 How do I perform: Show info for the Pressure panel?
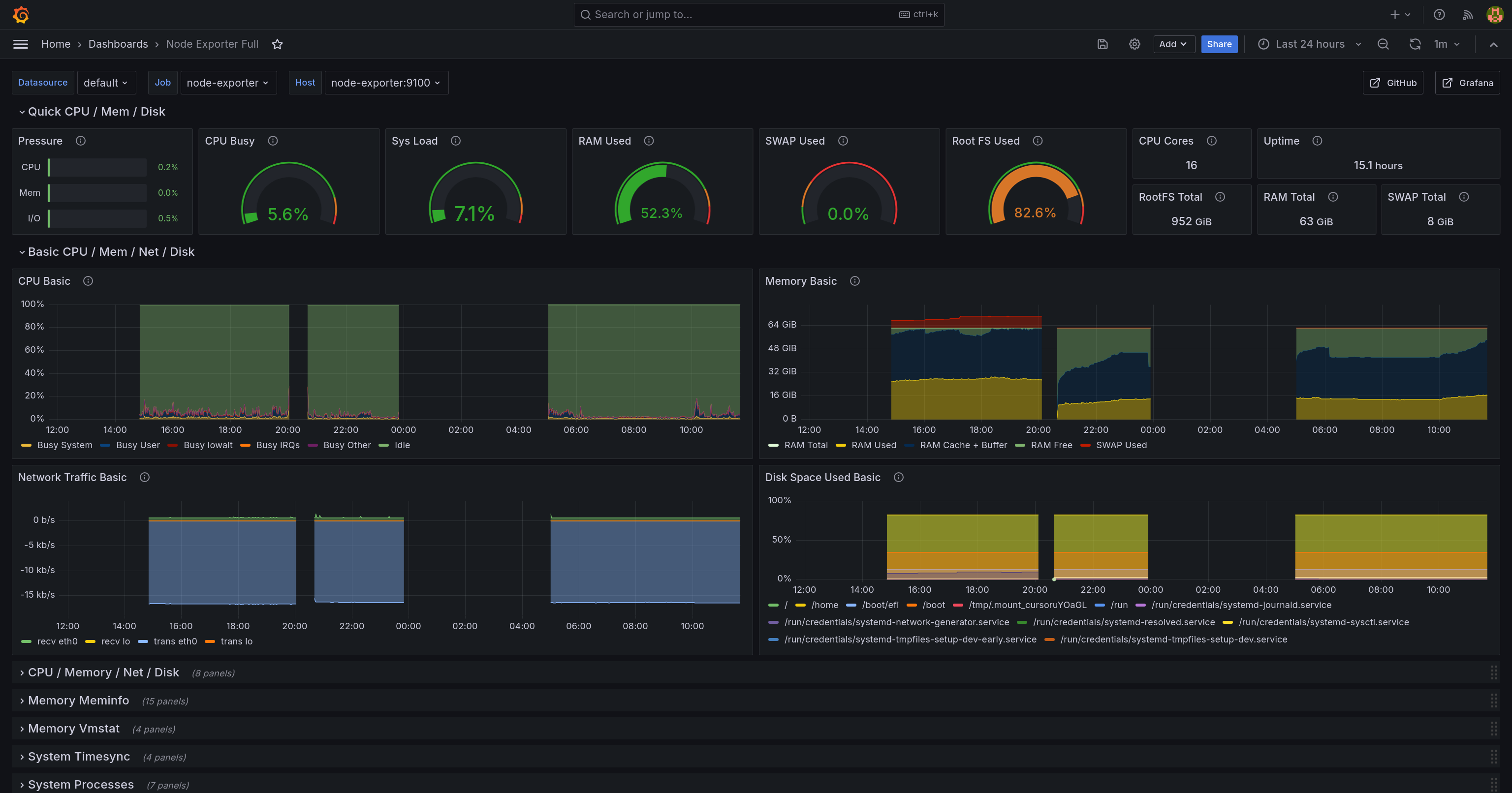pyautogui.click(x=81, y=141)
